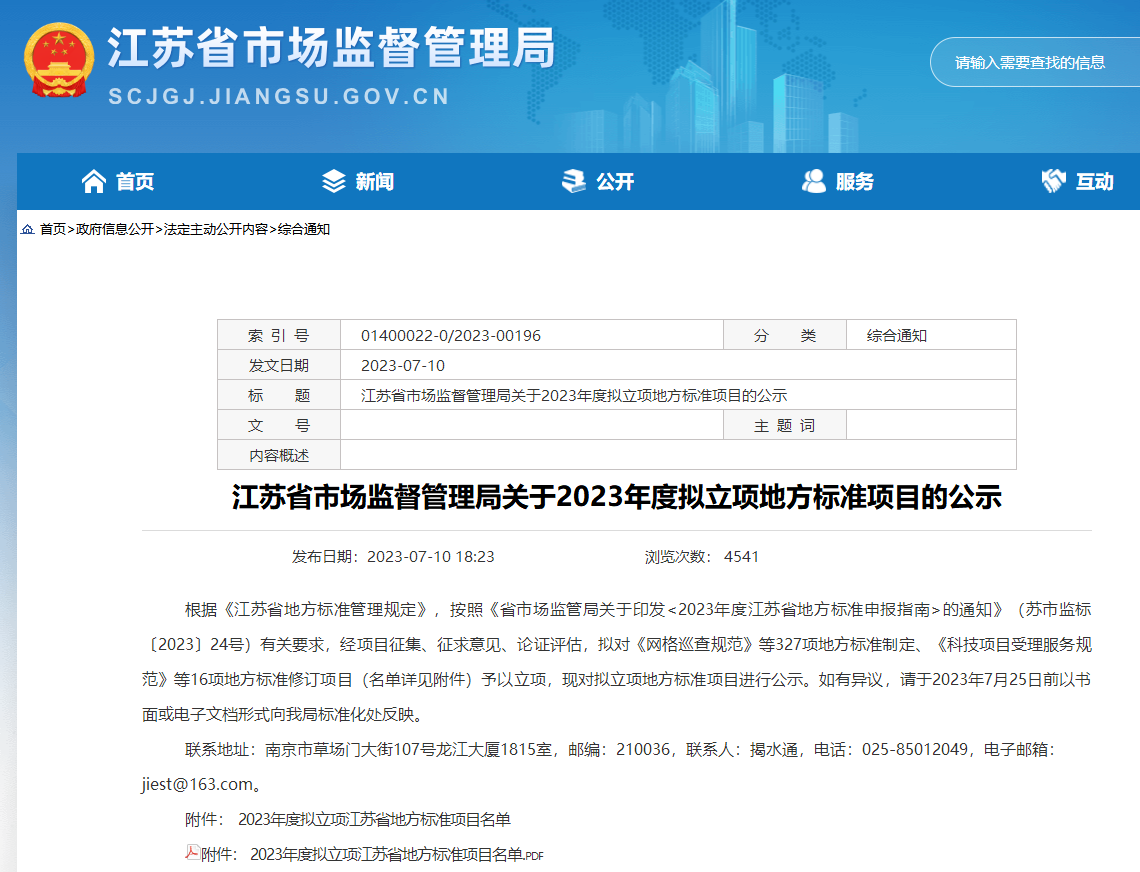1140x872 pixels.
Task: Select the person icon next to 服务
Action: (815, 181)
